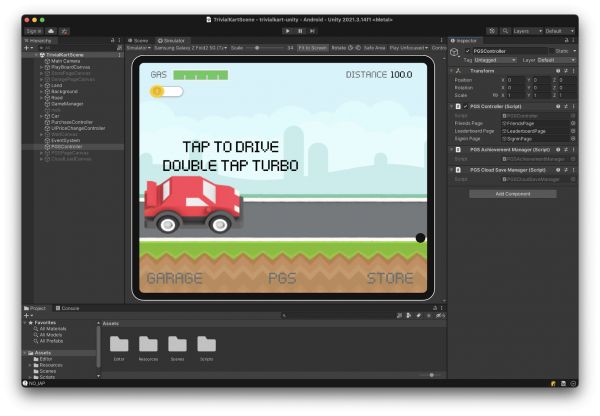600x416 pixels.
Task: Switch to the Scene tab
Action: (139, 40)
